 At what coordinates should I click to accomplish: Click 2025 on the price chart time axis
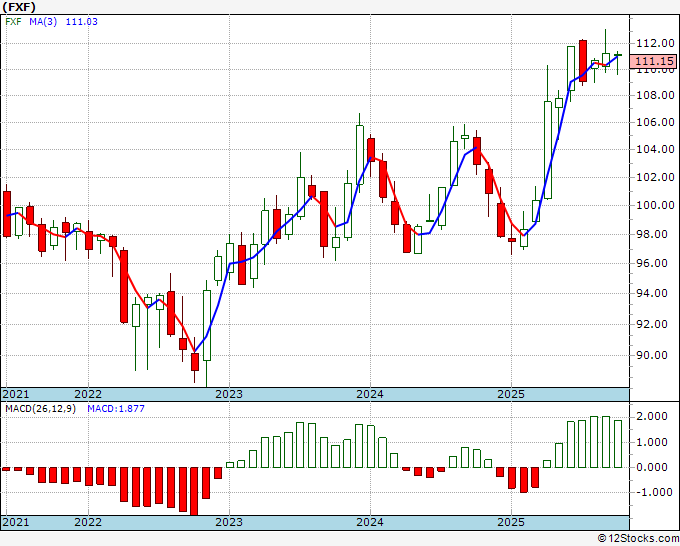coord(511,394)
